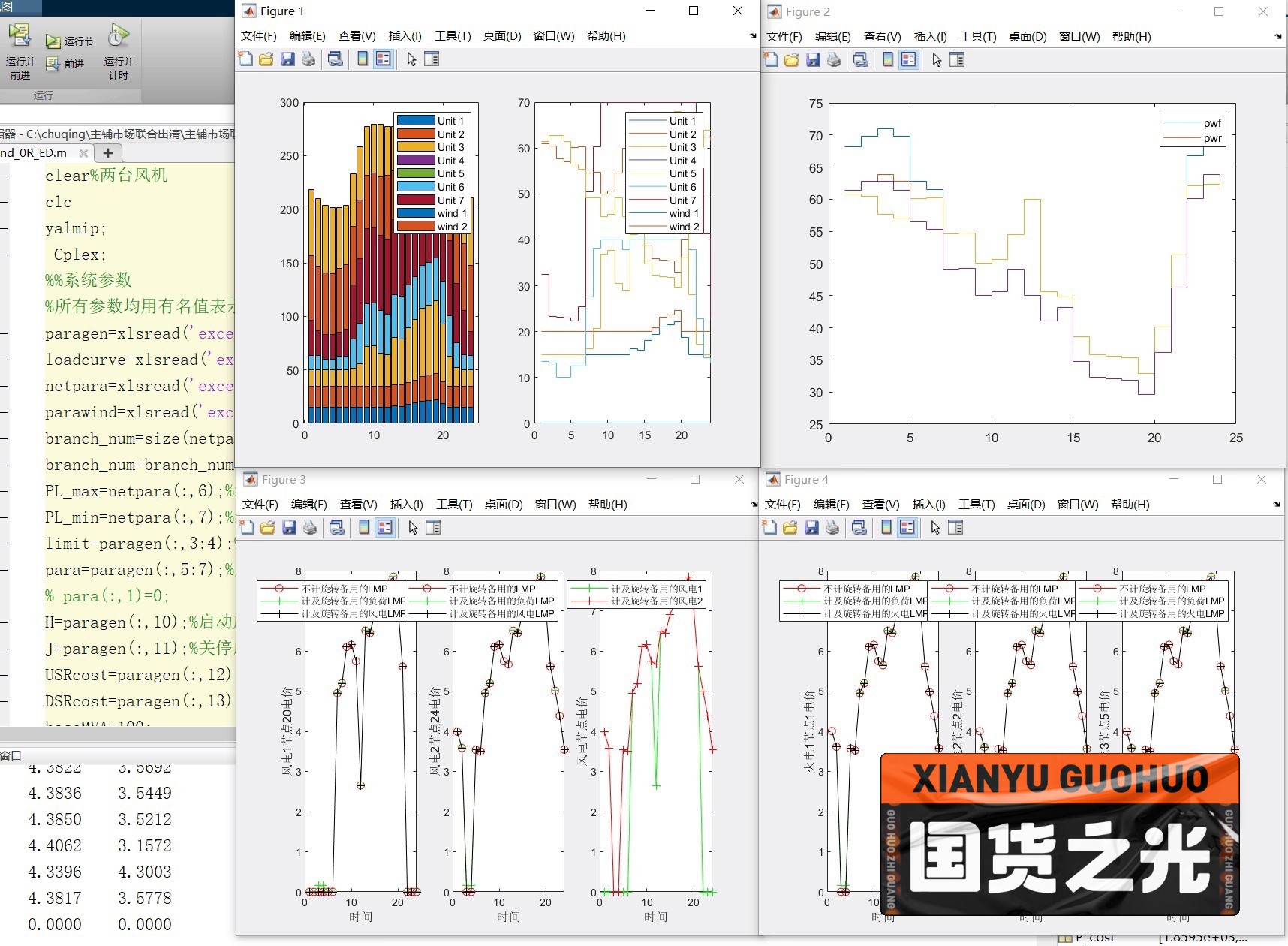Open a file from Figure 4 toolbar
Image resolution: width=1288 pixels, height=946 pixels.
pyautogui.click(x=790, y=527)
